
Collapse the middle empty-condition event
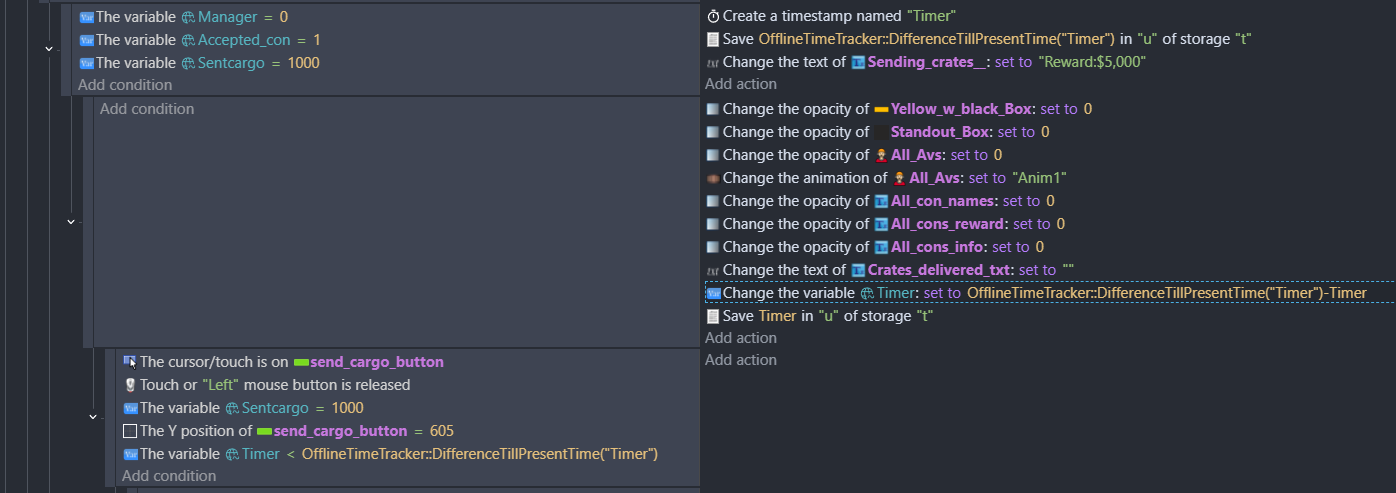click(71, 221)
